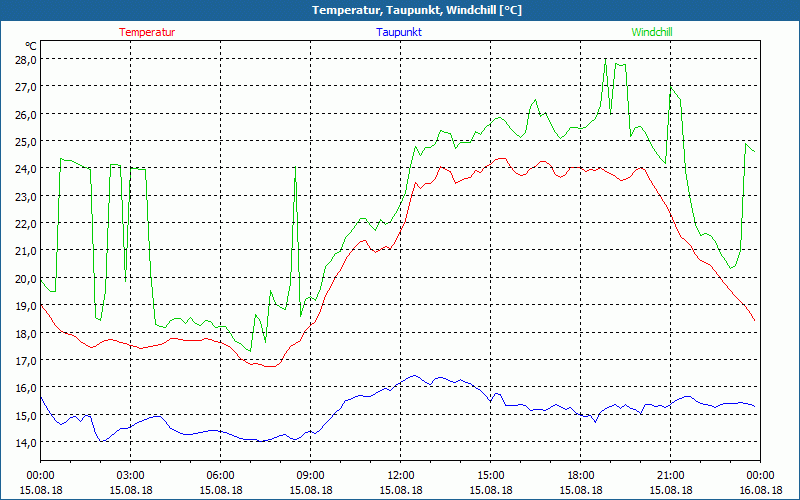Click the 14,0 y-axis value
This screenshot has height=500, width=800.
(x=26, y=442)
